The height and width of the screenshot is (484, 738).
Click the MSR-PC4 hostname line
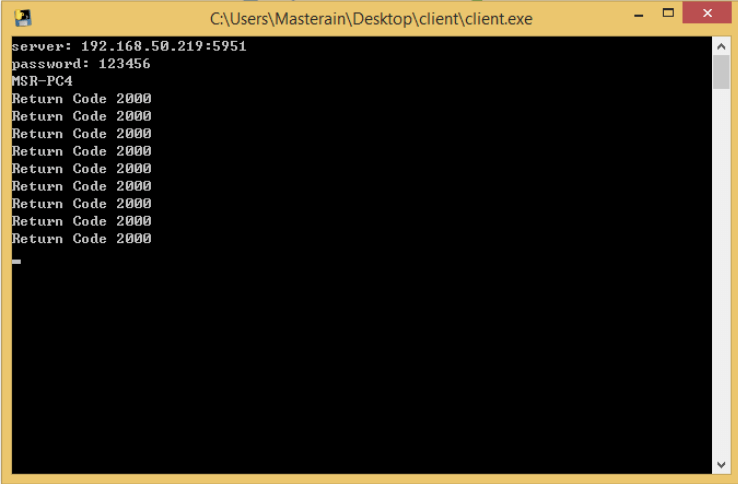pyautogui.click(x=42, y=81)
